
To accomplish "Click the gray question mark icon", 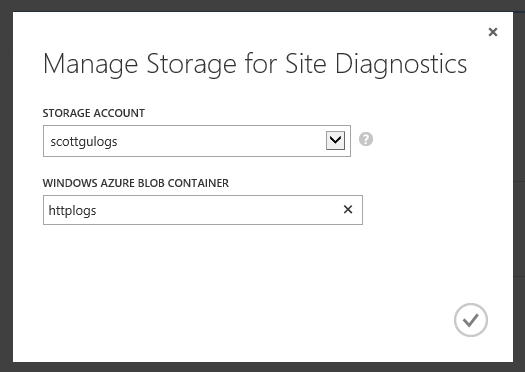I will (x=366, y=139).
